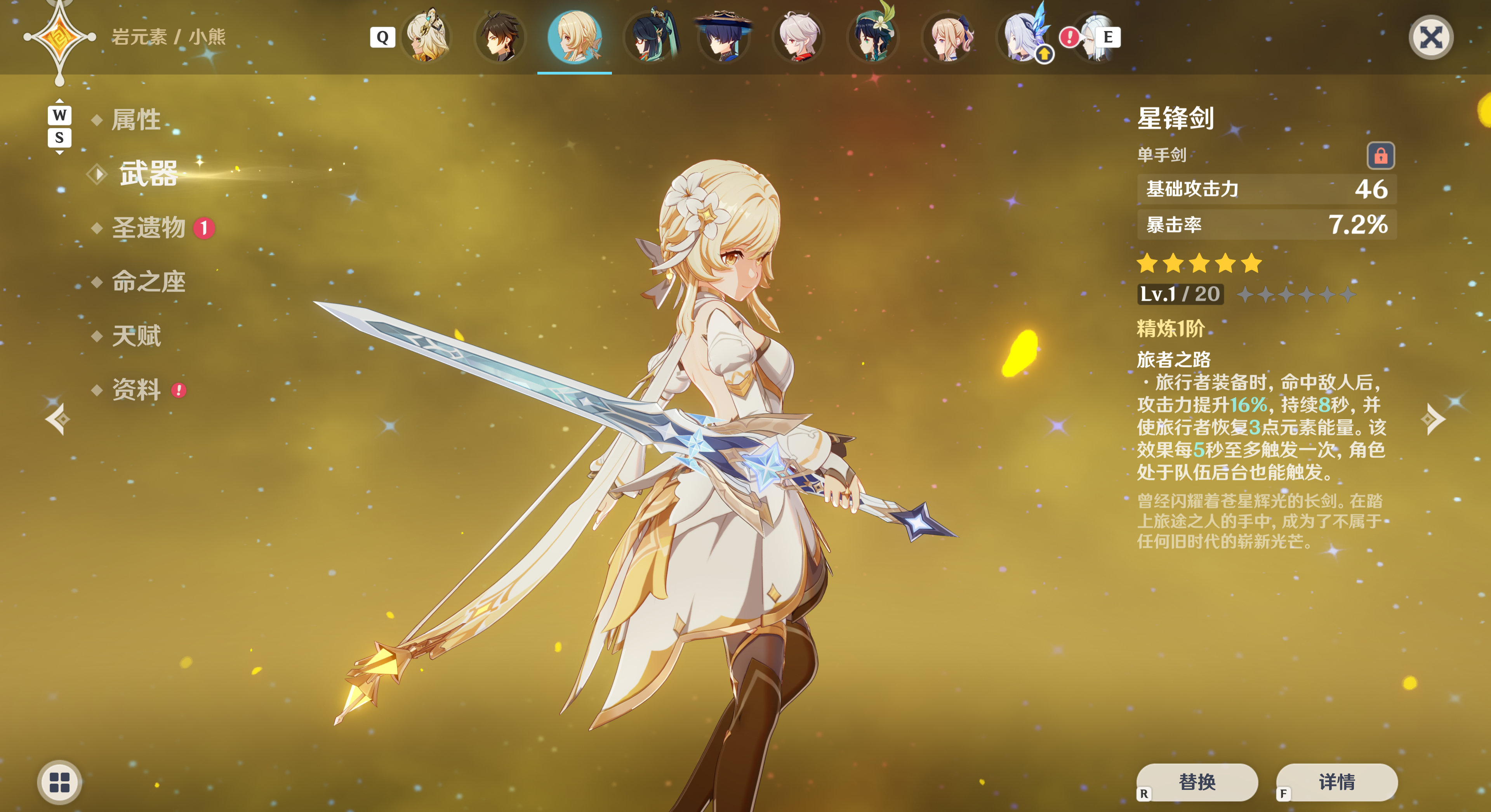Click the S key hint to move down

59,138
